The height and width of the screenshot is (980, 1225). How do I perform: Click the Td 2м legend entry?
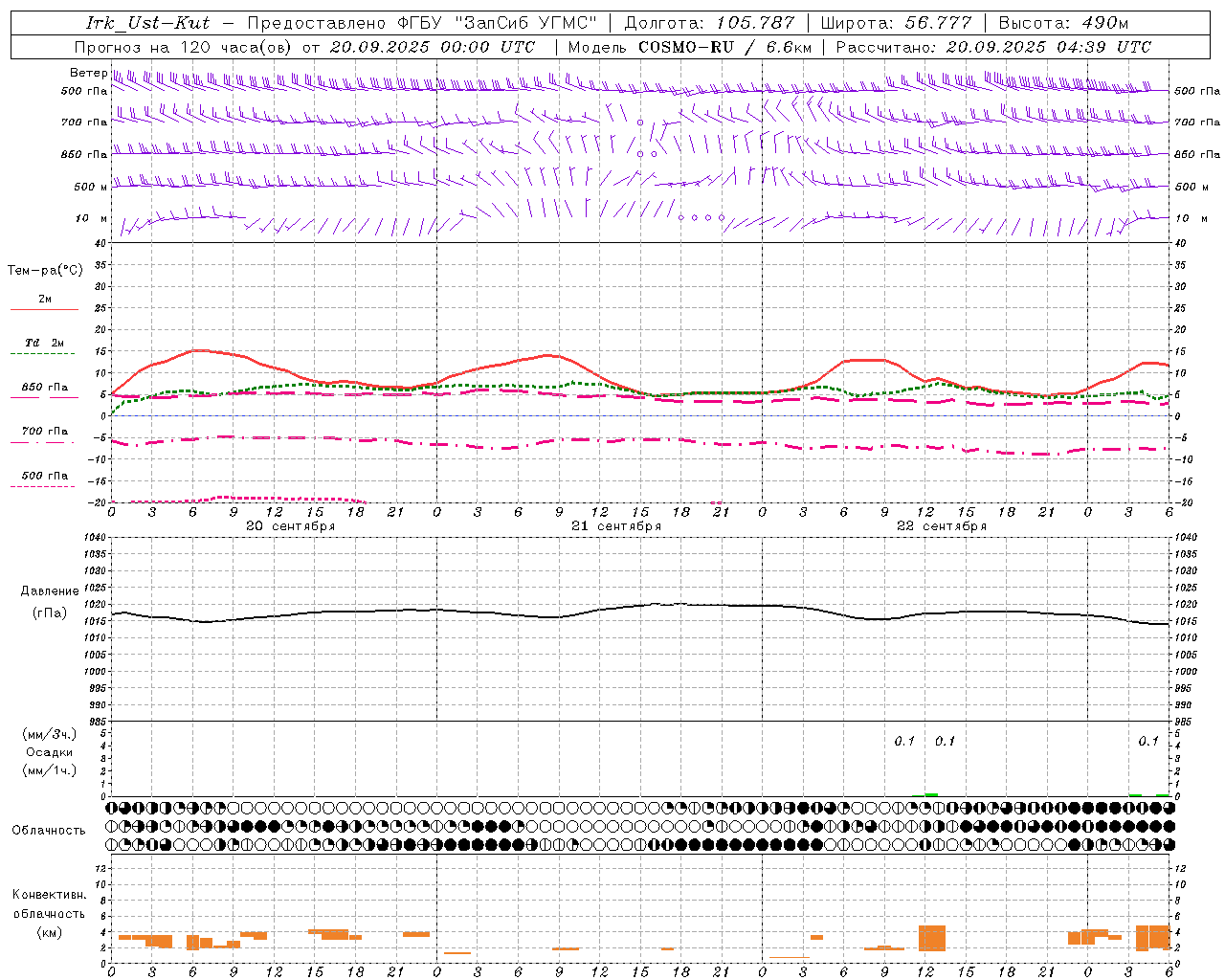(x=44, y=343)
